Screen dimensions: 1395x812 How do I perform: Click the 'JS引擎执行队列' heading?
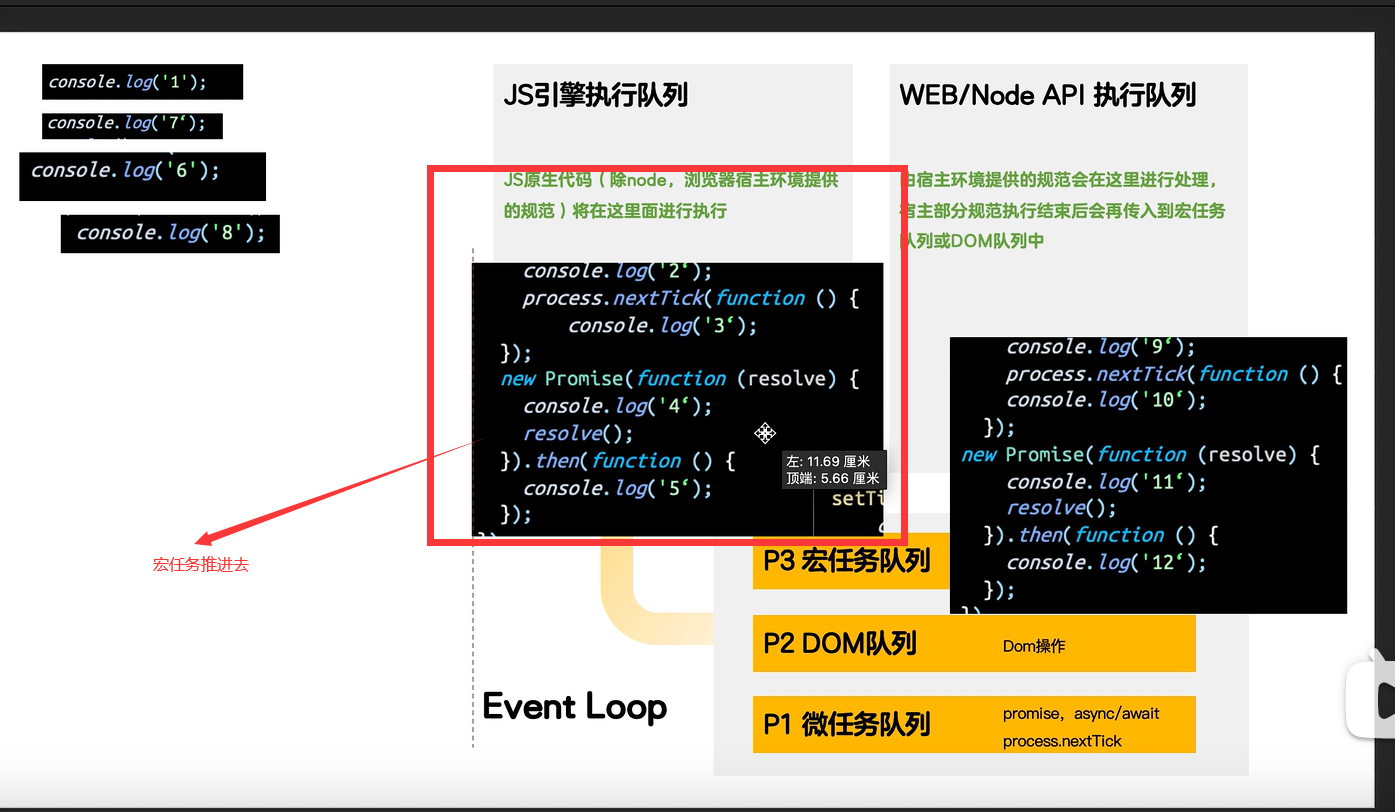point(596,96)
